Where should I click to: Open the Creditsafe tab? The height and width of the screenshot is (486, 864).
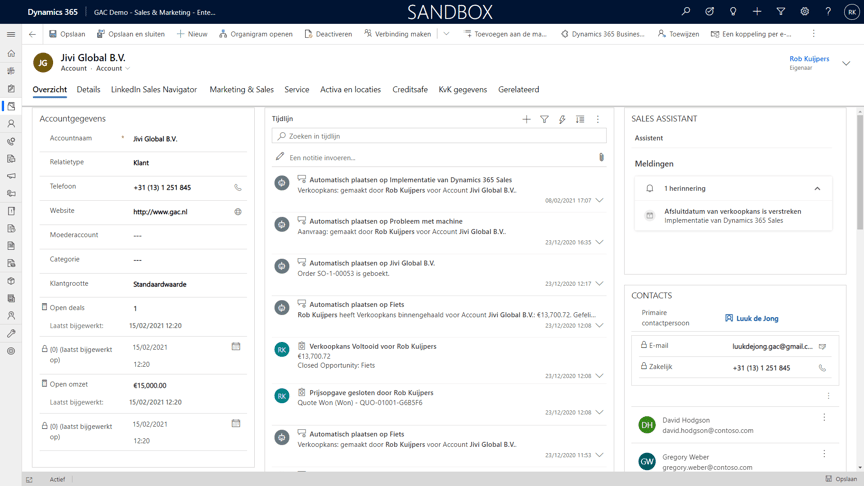click(409, 89)
